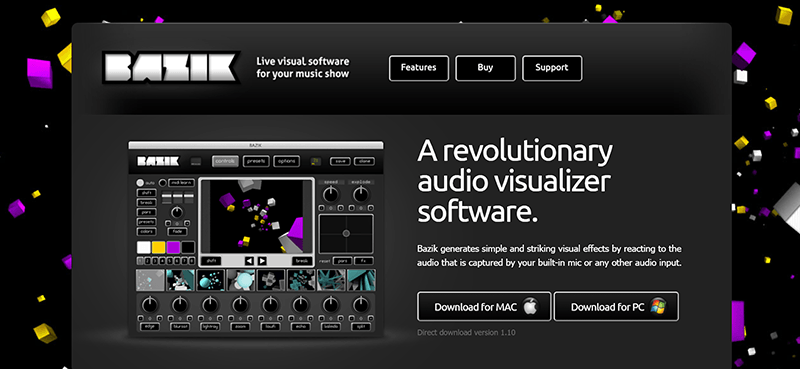The image size is (800, 369).
Task: Click the plus stepper under fade knob
Action: tap(187, 223)
